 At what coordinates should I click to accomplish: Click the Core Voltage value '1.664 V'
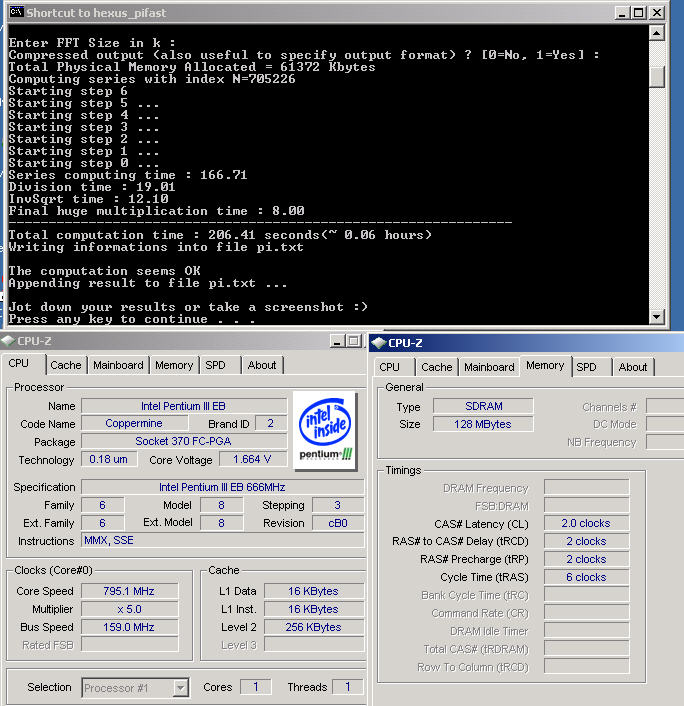click(252, 459)
